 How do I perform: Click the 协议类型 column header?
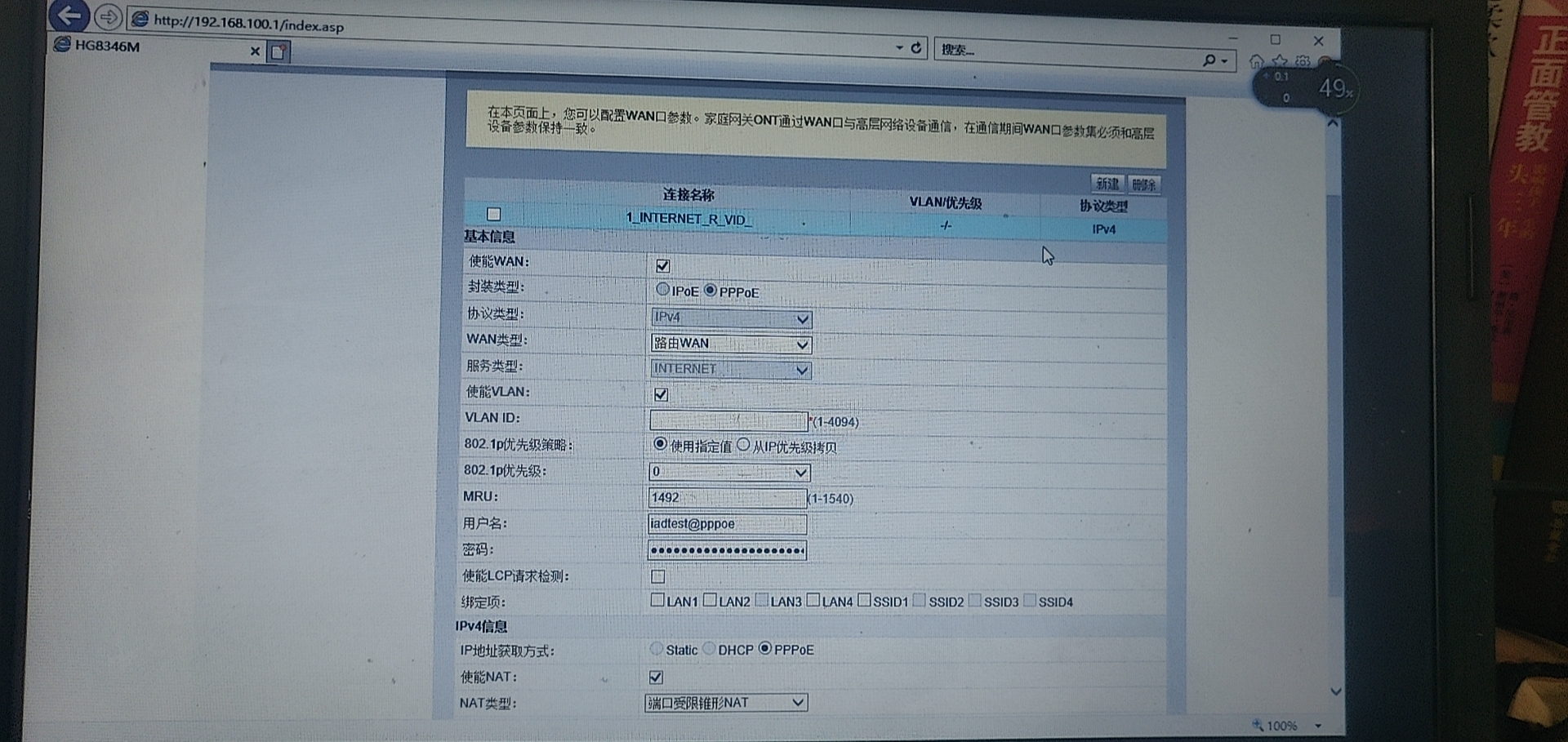[1103, 206]
